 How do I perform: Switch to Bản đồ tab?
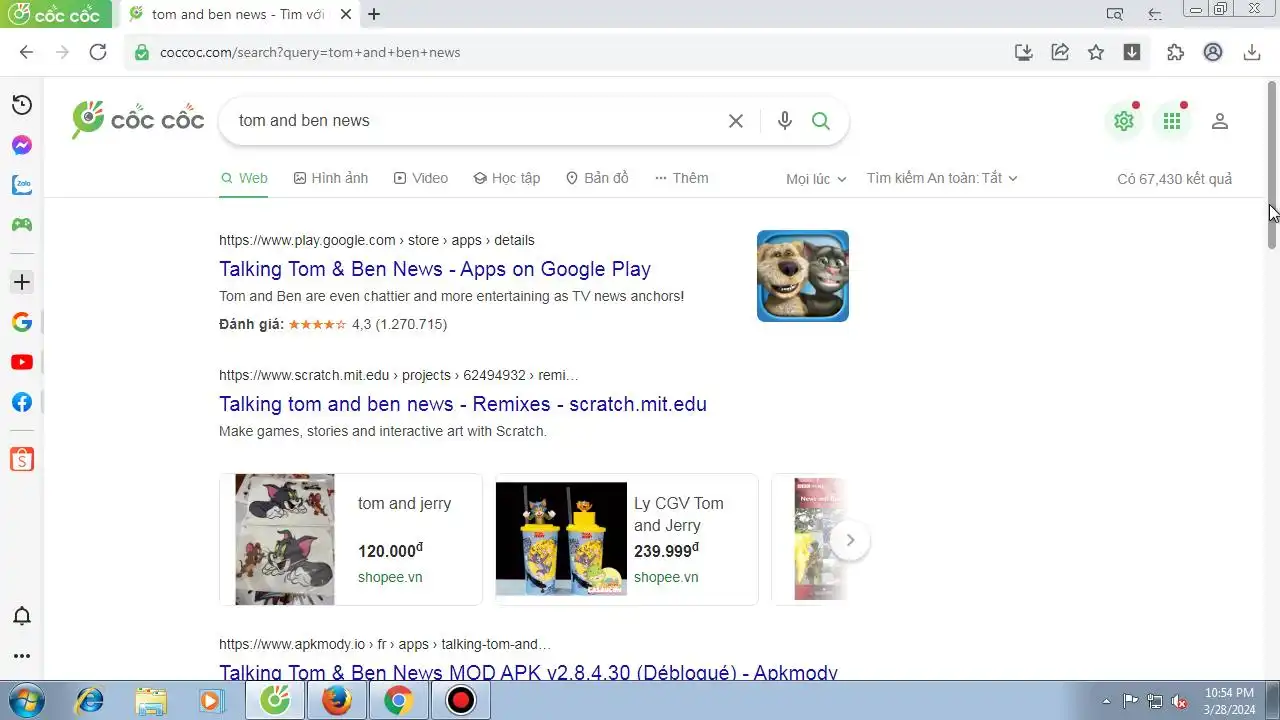(x=598, y=178)
